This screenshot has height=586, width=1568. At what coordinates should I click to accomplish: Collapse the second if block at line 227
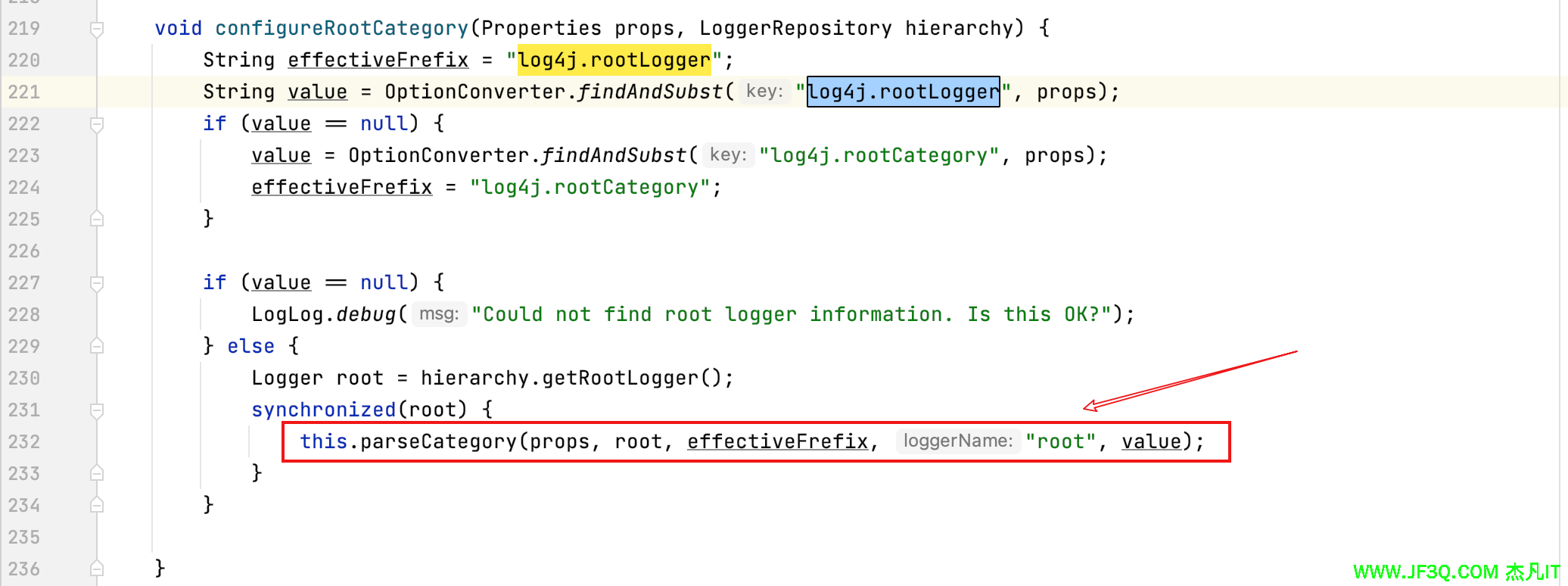coord(97,283)
